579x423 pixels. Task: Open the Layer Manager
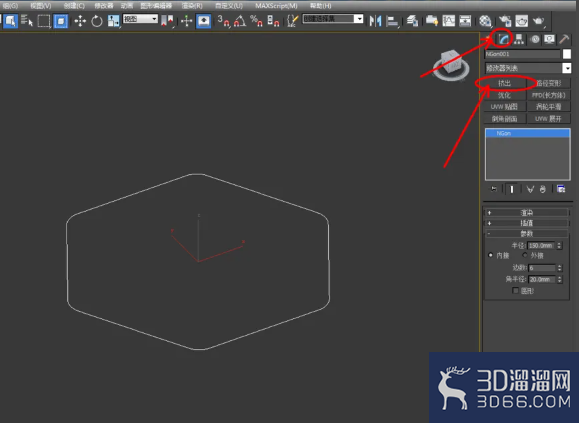coord(412,21)
